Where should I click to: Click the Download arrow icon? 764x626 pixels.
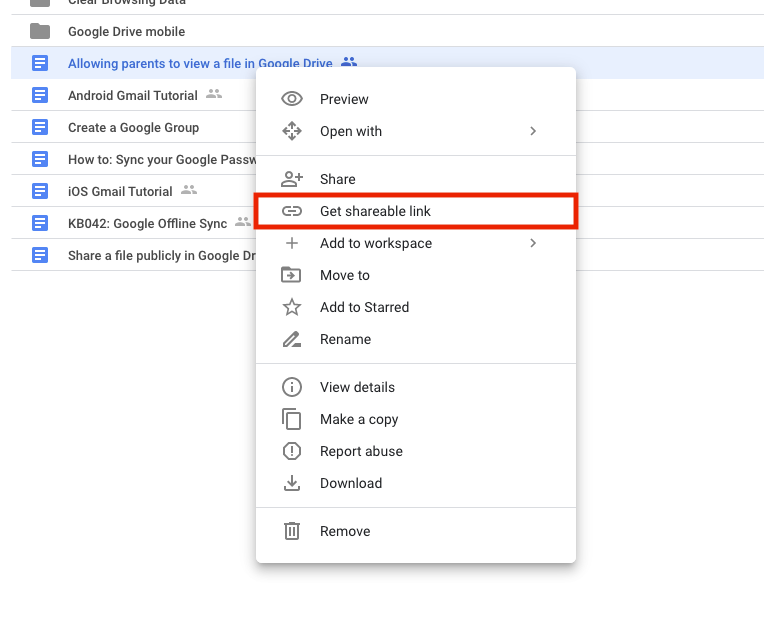291,483
